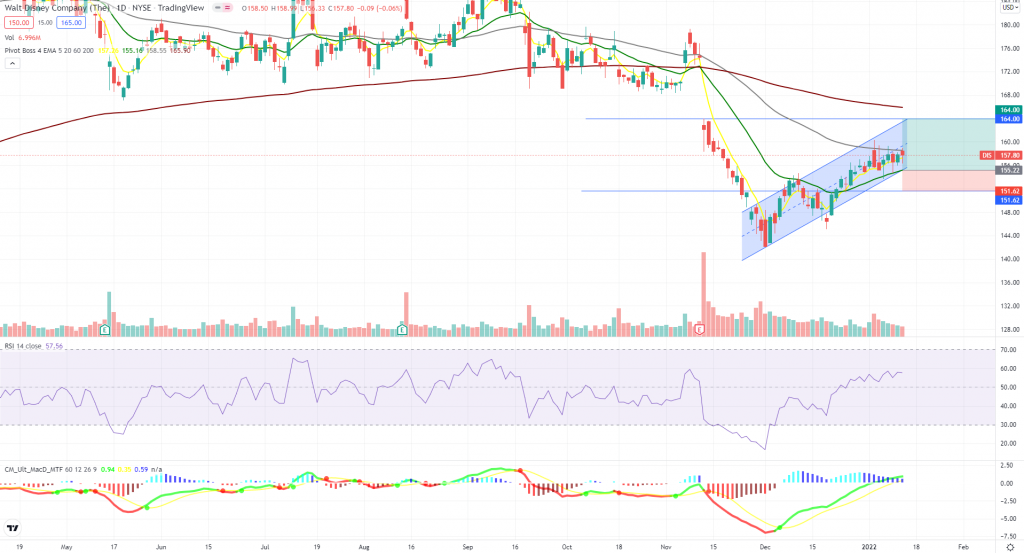Select the blue parallel channel drawing
This screenshot has height=553, width=1024.
[x=824, y=191]
